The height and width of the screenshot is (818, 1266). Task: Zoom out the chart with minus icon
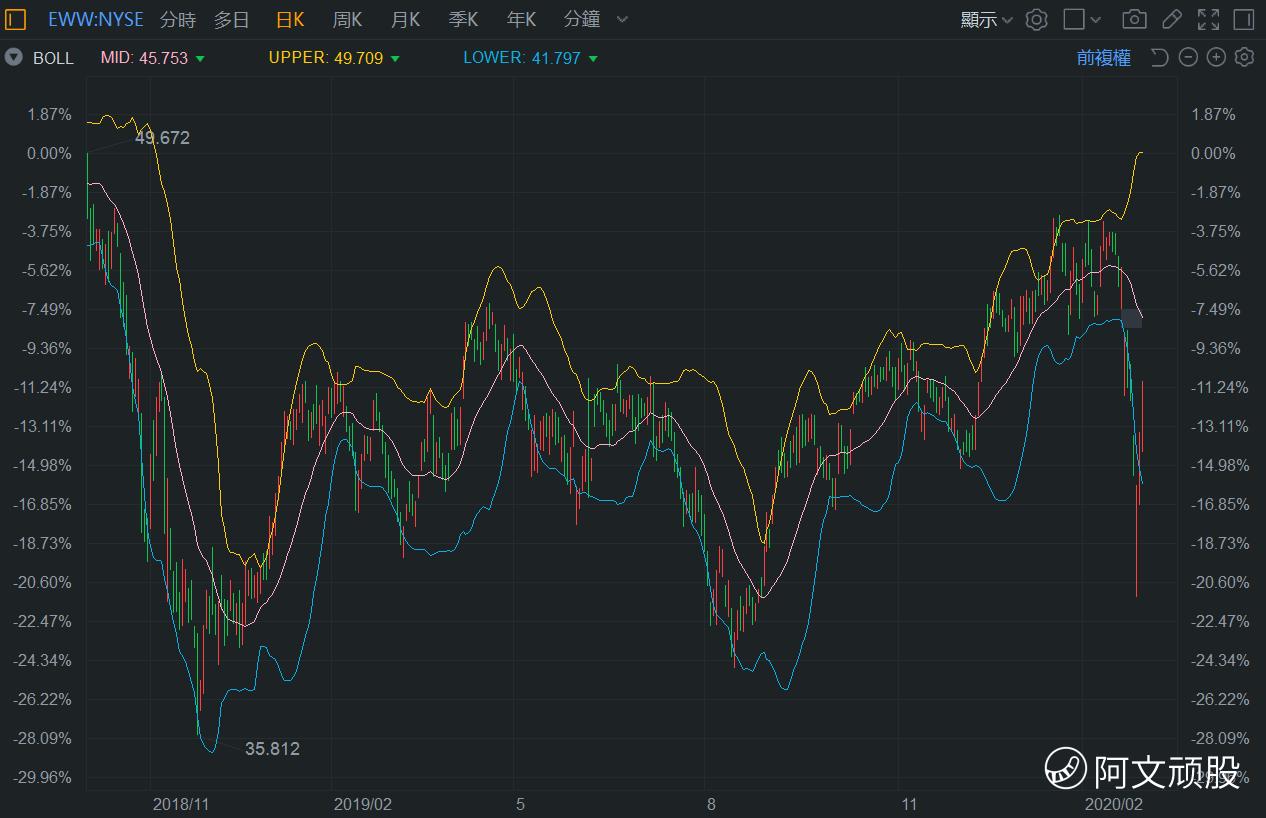tap(1188, 57)
